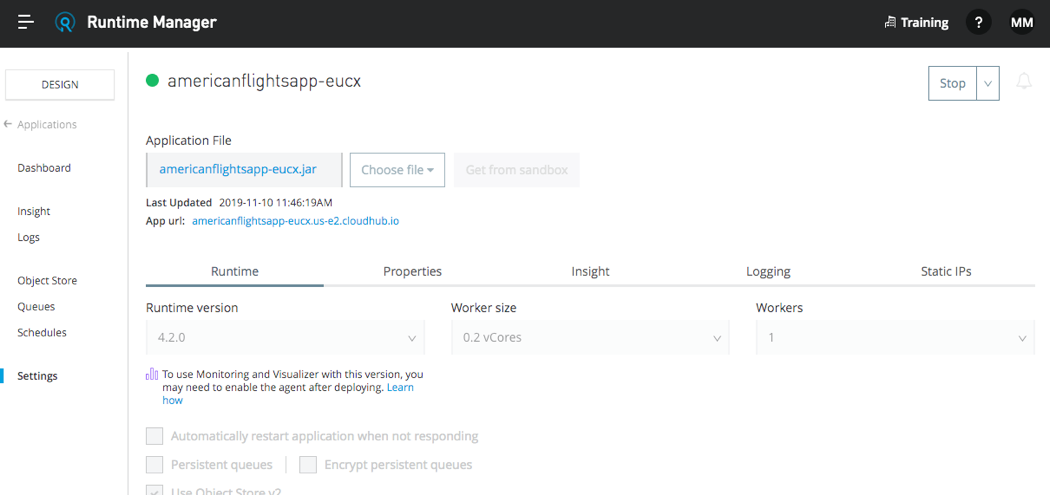
Task: Click the Runtime Manager logo icon
Action: 65,23
